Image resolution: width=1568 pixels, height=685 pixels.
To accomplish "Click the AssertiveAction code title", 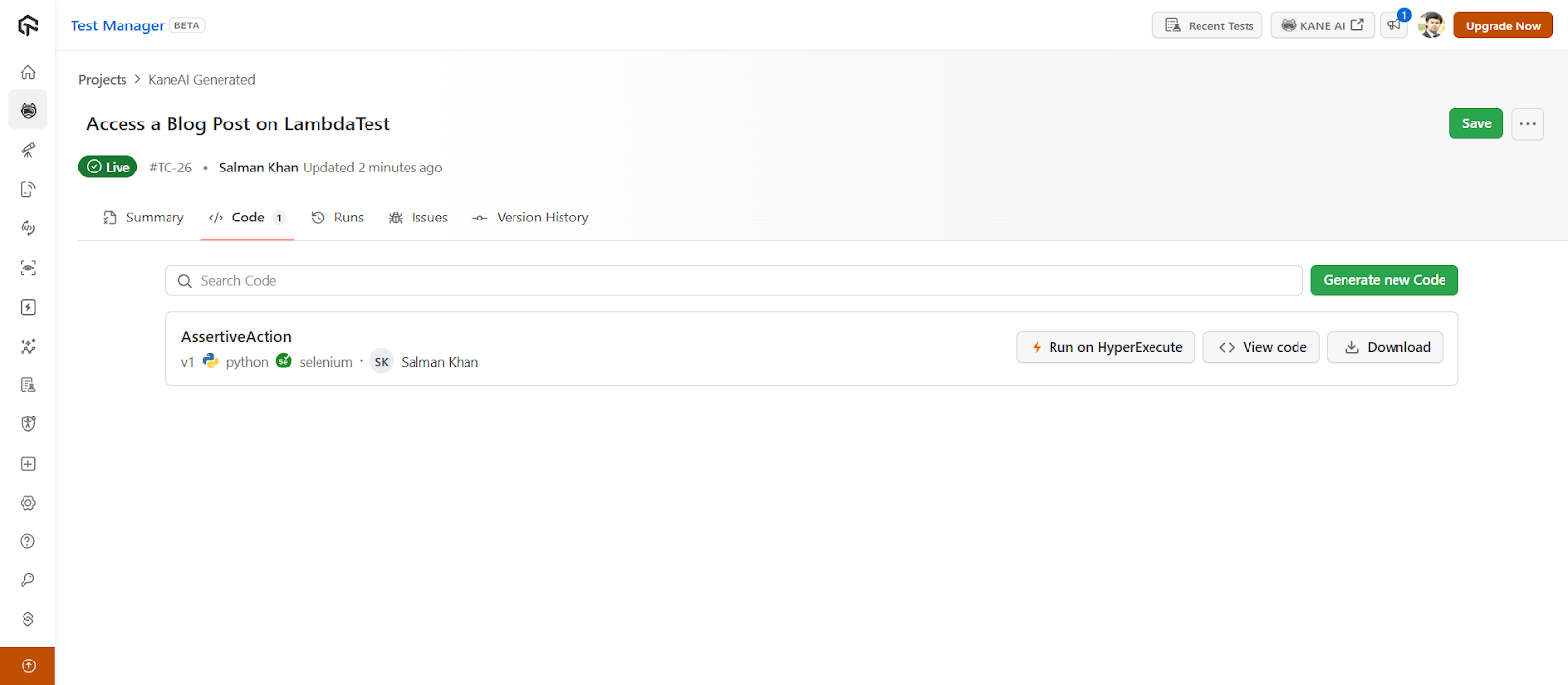I will pos(236,336).
